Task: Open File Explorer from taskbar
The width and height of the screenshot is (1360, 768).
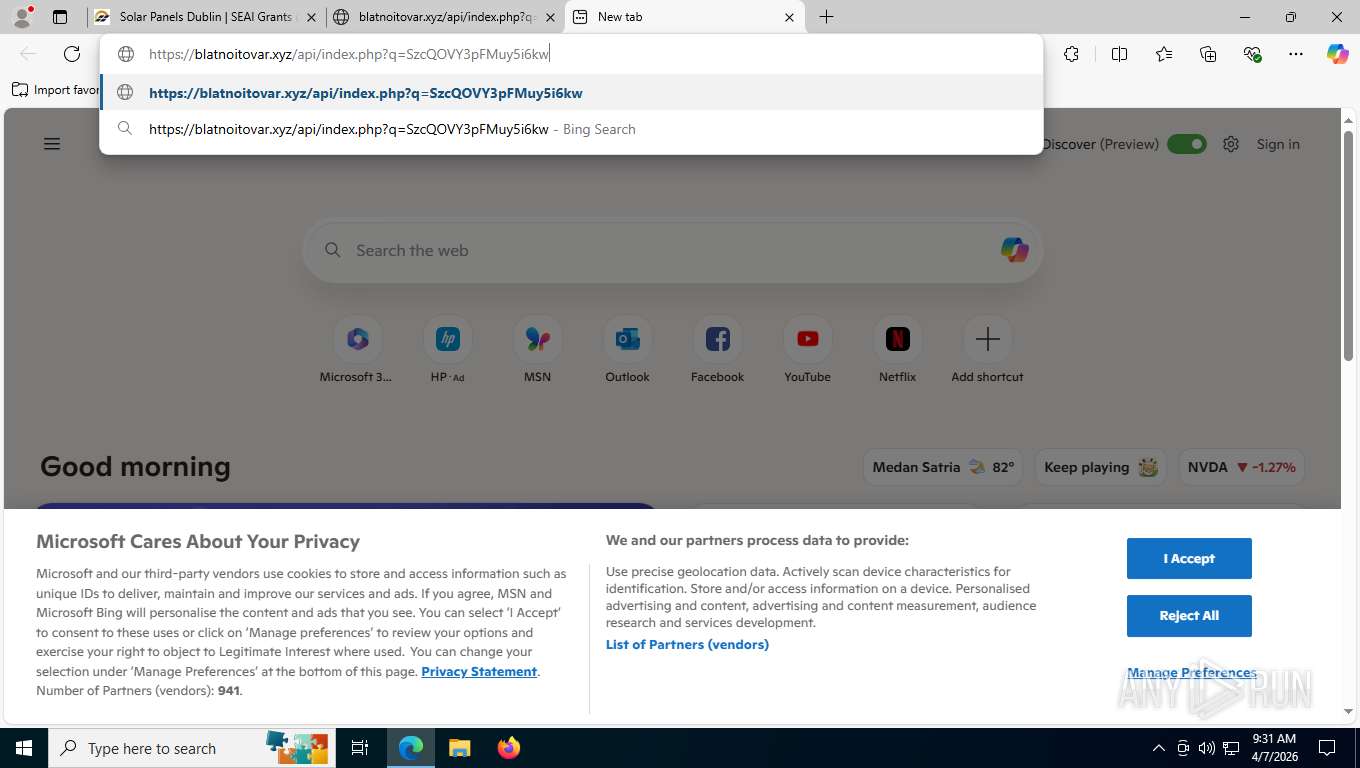Action: [x=459, y=748]
